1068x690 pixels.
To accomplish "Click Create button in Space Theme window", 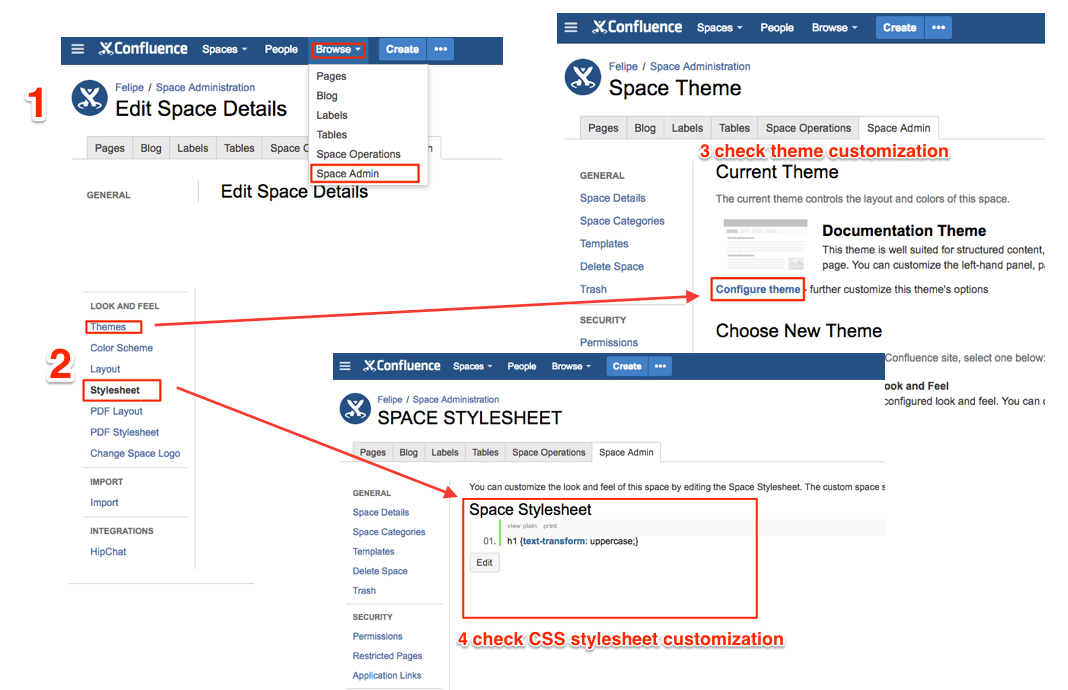I will 900,27.
